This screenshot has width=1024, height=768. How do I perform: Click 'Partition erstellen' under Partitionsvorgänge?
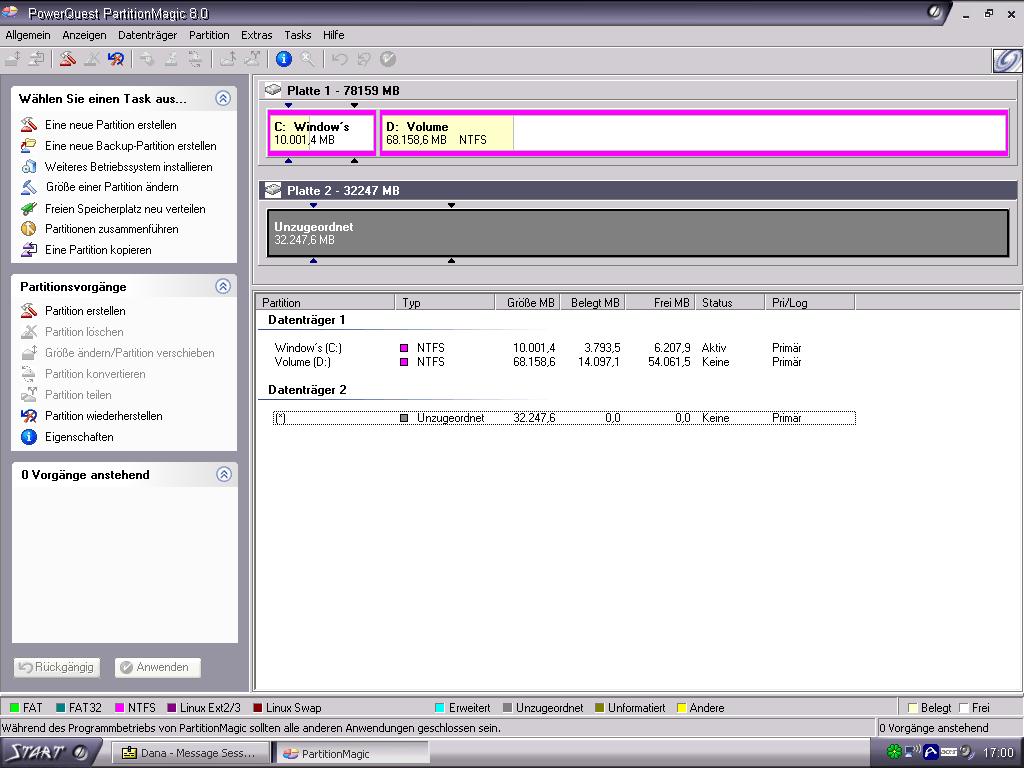coord(85,311)
